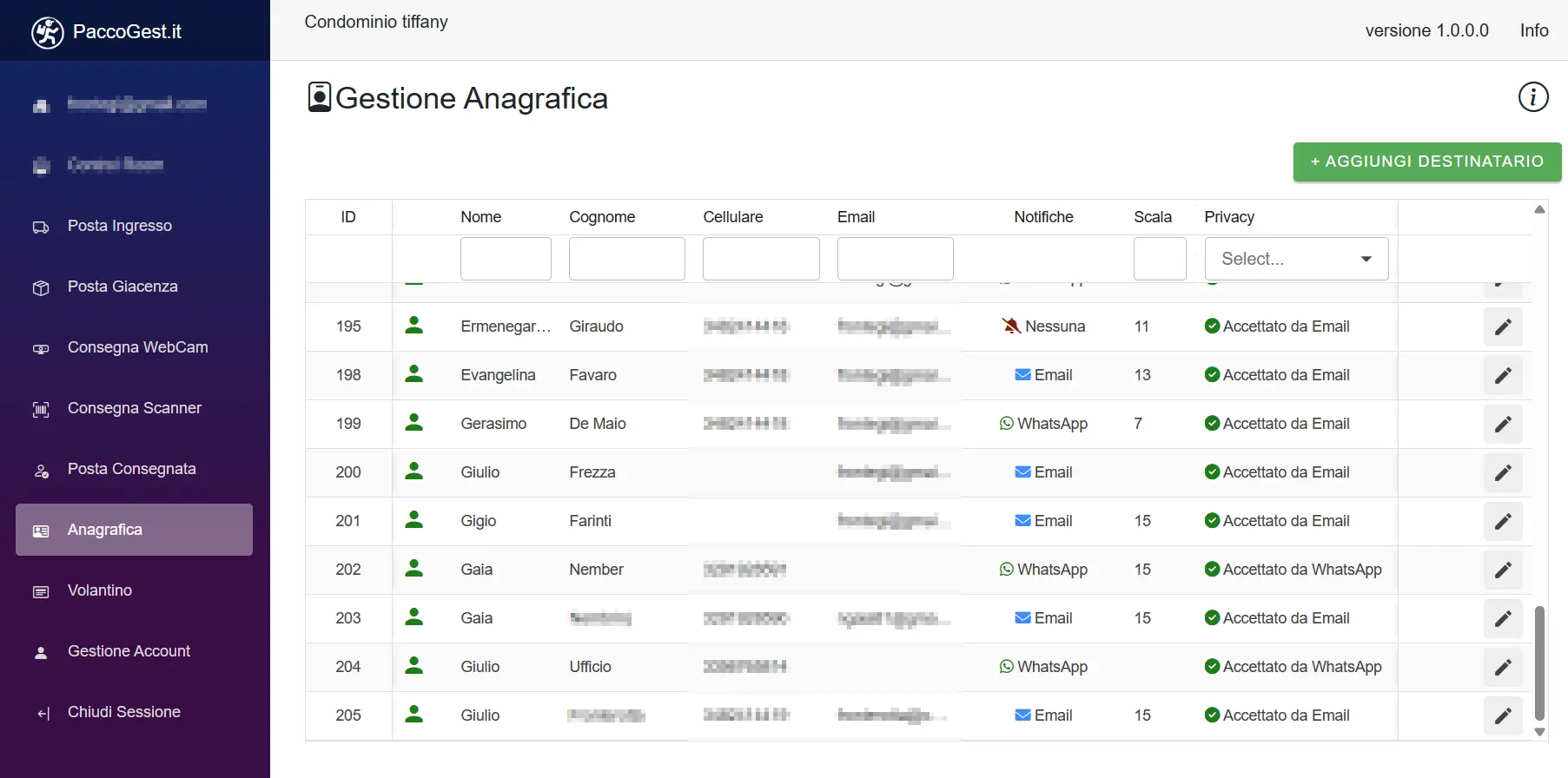Click the Privacy dropdown arrow
Viewport: 1568px width, 778px height.
[x=1366, y=259]
